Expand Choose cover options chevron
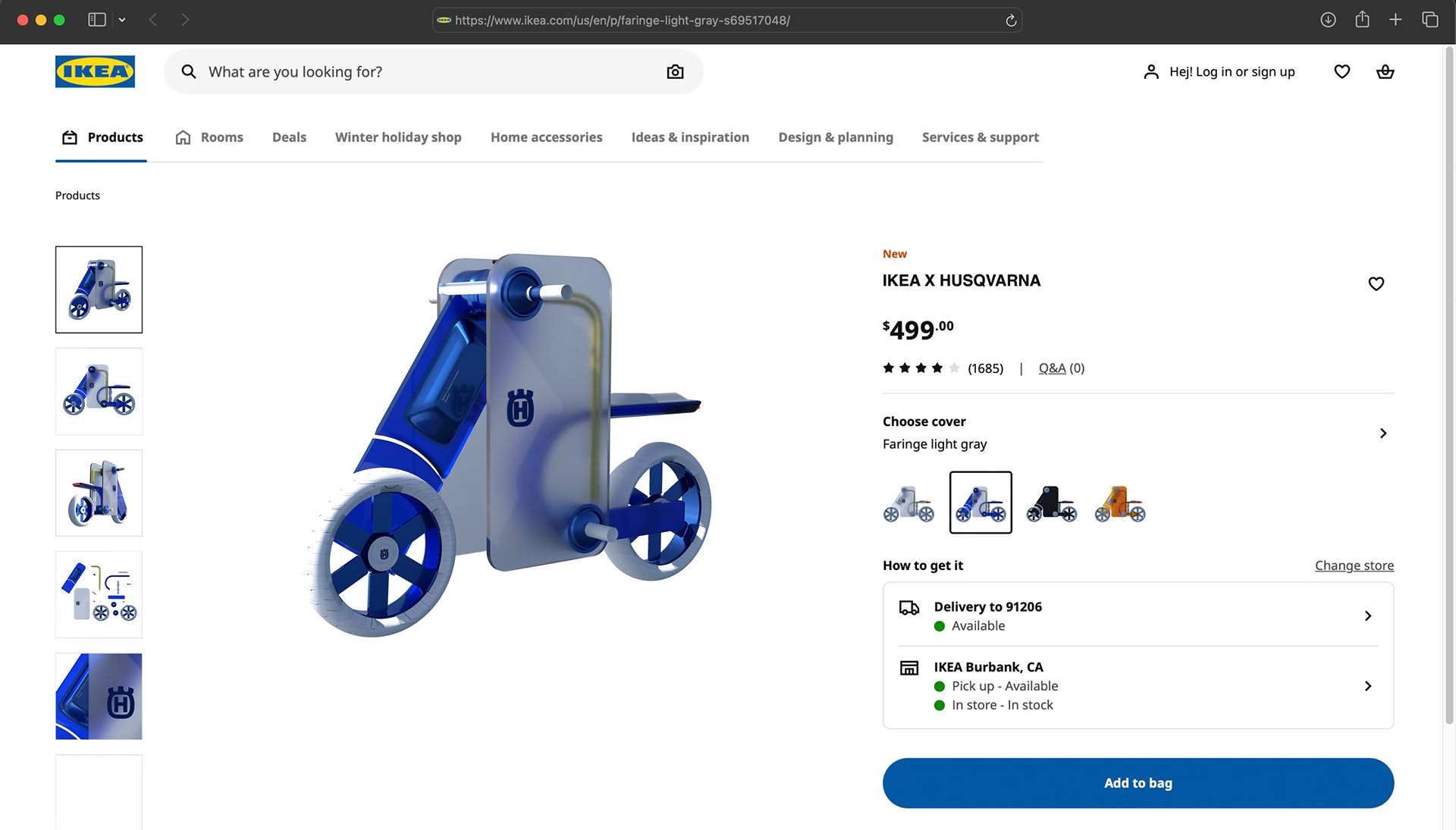 [1382, 433]
